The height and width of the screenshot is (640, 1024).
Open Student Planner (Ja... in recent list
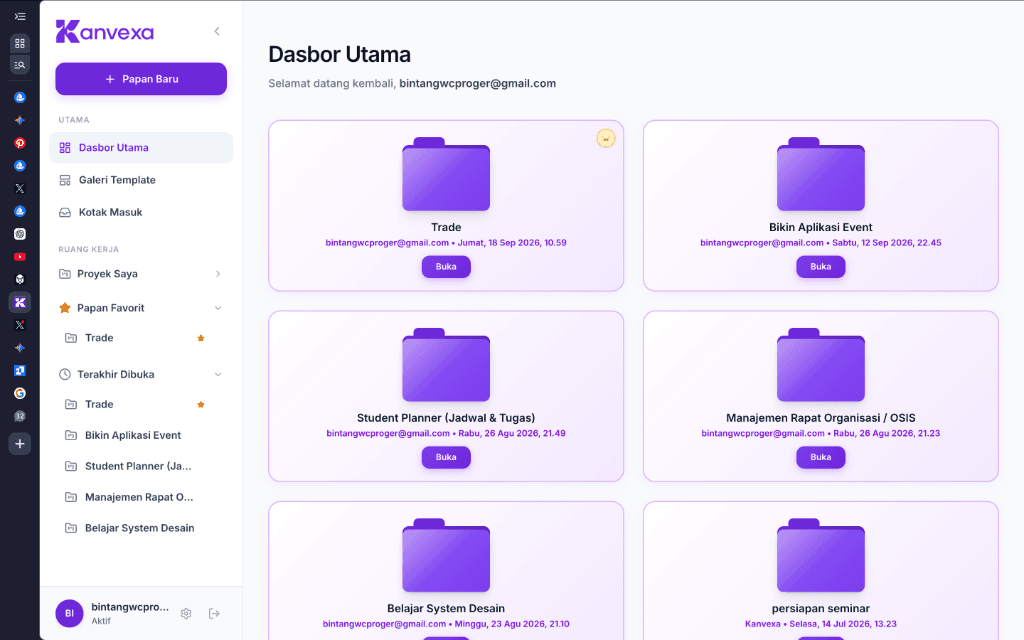click(x=138, y=466)
